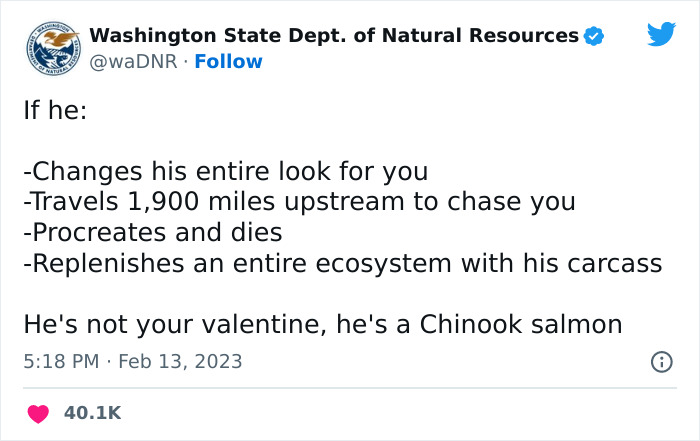This screenshot has height=441, width=700.
Task: Like the tweet with the heart icon
Action: pyautogui.click(x=38, y=412)
